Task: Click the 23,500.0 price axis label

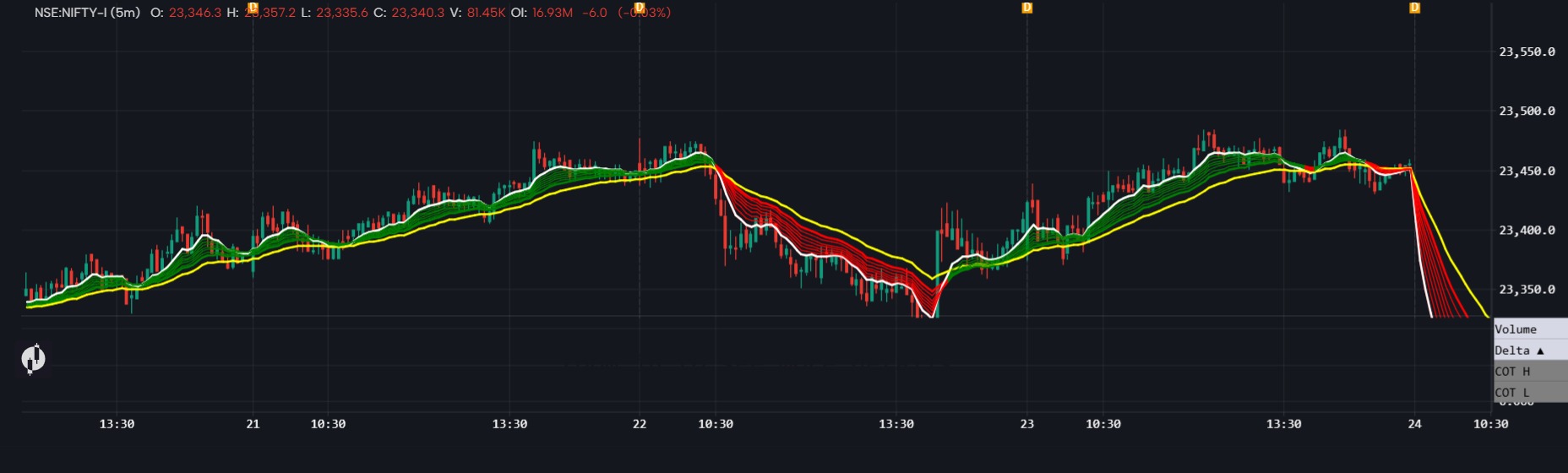Action: pos(1527,111)
